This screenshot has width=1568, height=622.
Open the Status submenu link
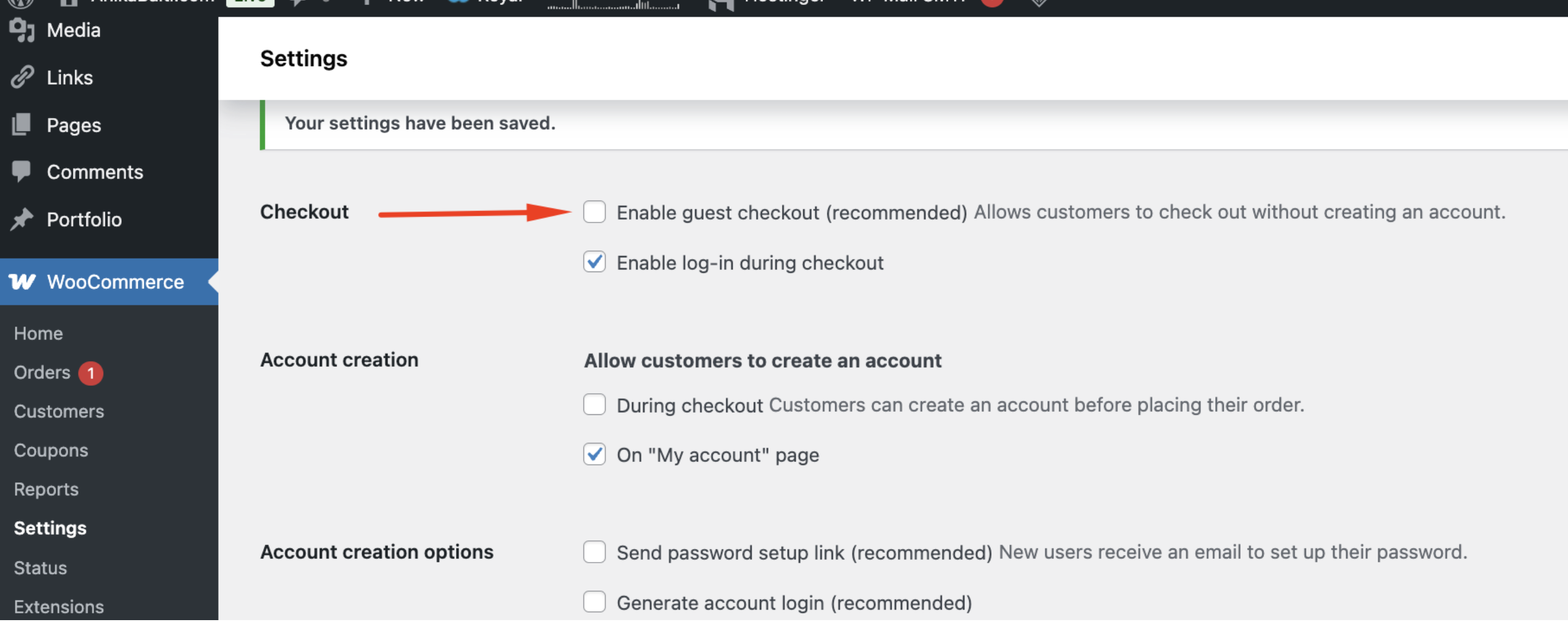40,568
